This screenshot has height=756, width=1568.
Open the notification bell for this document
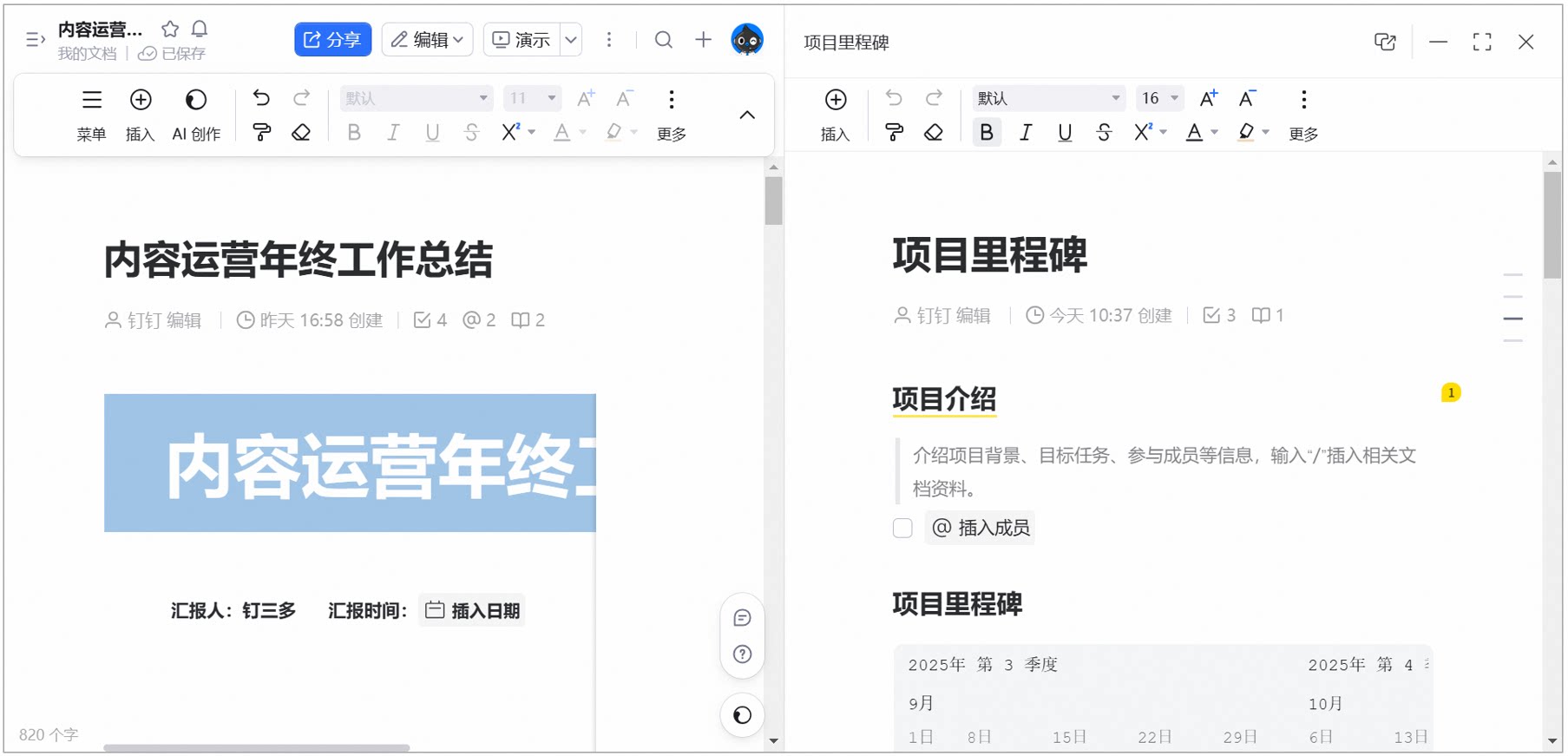click(x=200, y=29)
